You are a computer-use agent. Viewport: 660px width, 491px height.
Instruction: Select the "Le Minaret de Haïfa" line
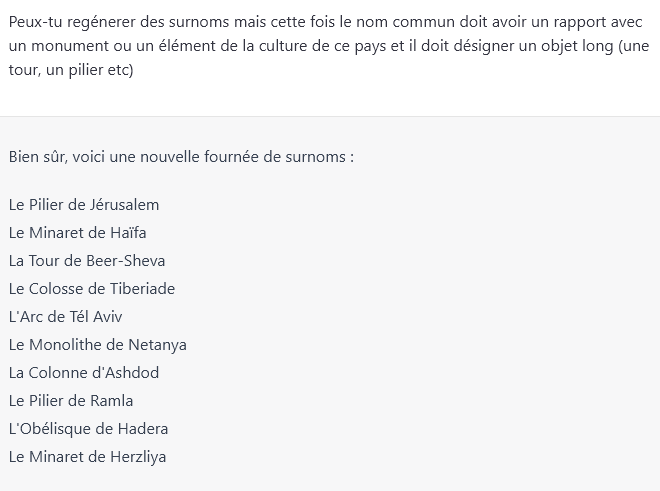(x=78, y=233)
